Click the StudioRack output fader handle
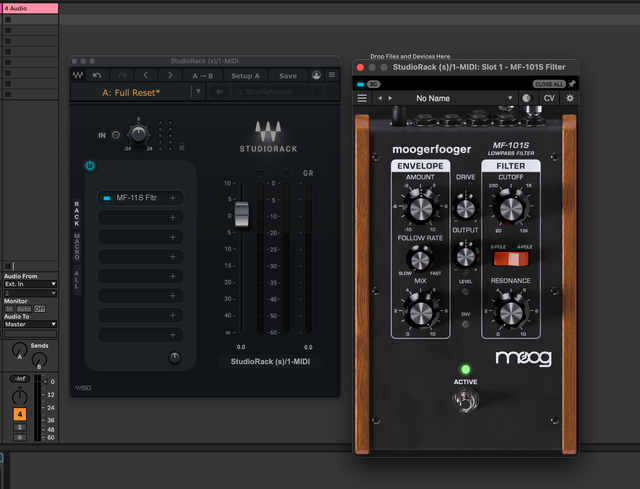 coord(242,214)
